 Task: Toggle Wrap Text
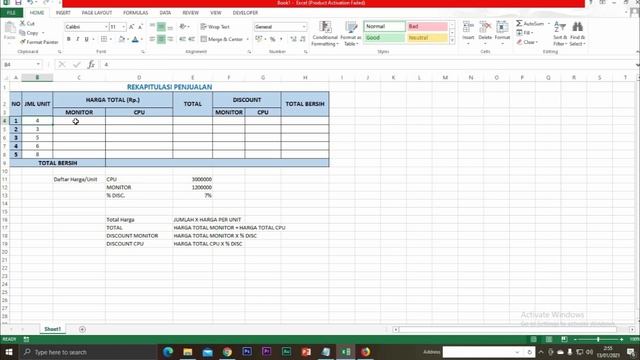point(215,27)
